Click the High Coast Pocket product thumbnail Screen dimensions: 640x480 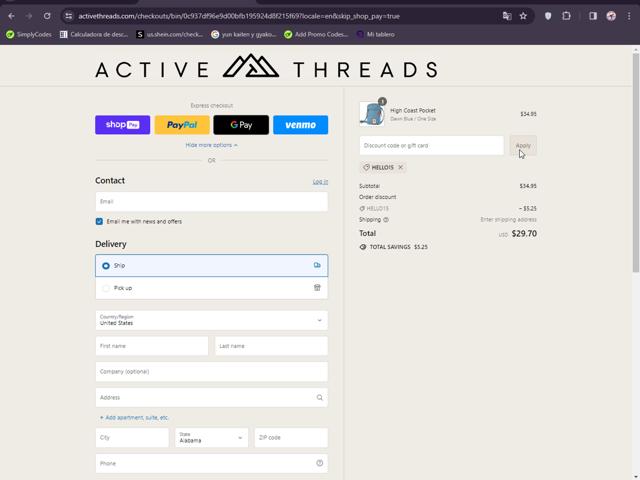pos(372,114)
